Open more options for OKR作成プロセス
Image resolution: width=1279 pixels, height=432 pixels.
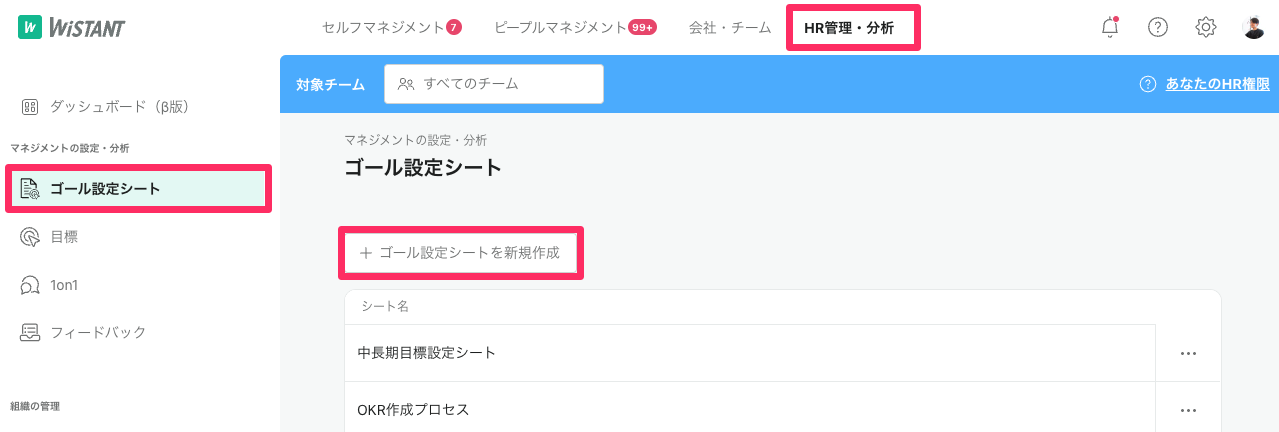(1188, 410)
